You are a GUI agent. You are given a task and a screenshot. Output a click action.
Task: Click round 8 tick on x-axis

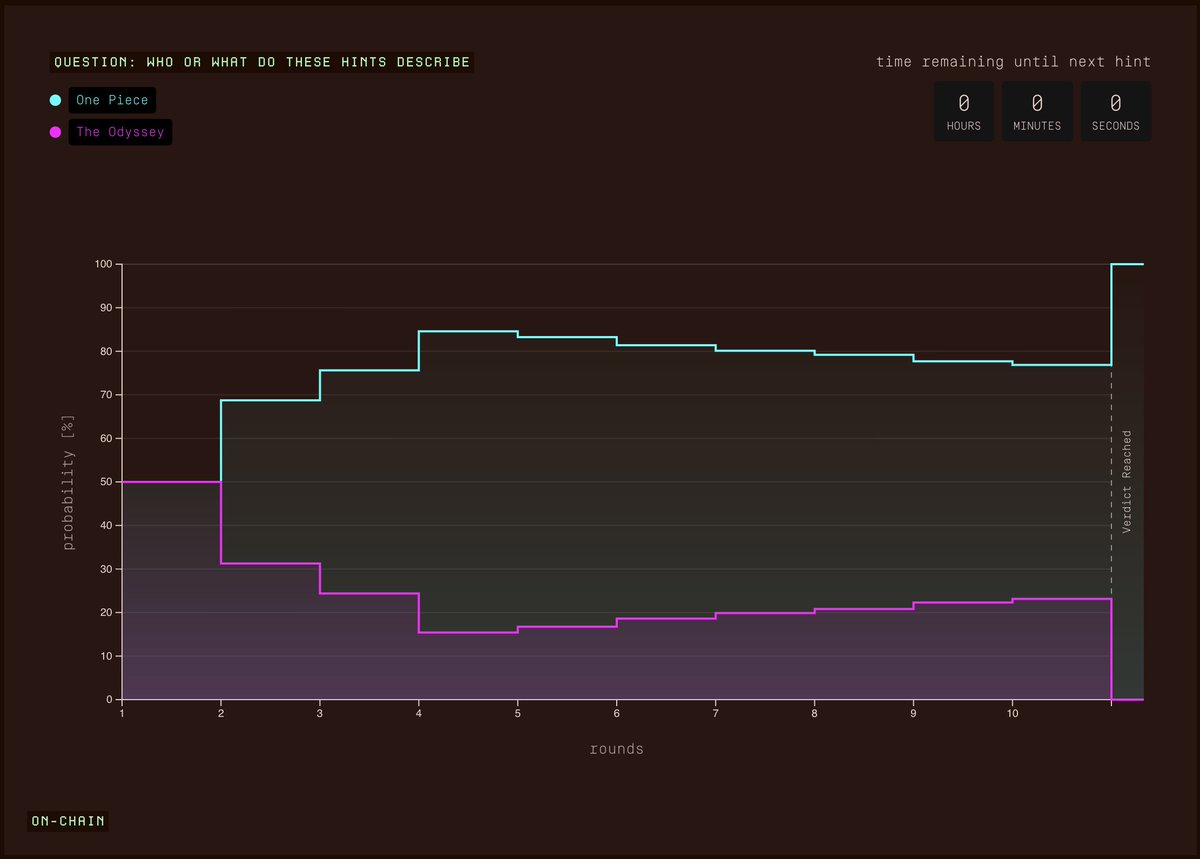click(x=814, y=714)
